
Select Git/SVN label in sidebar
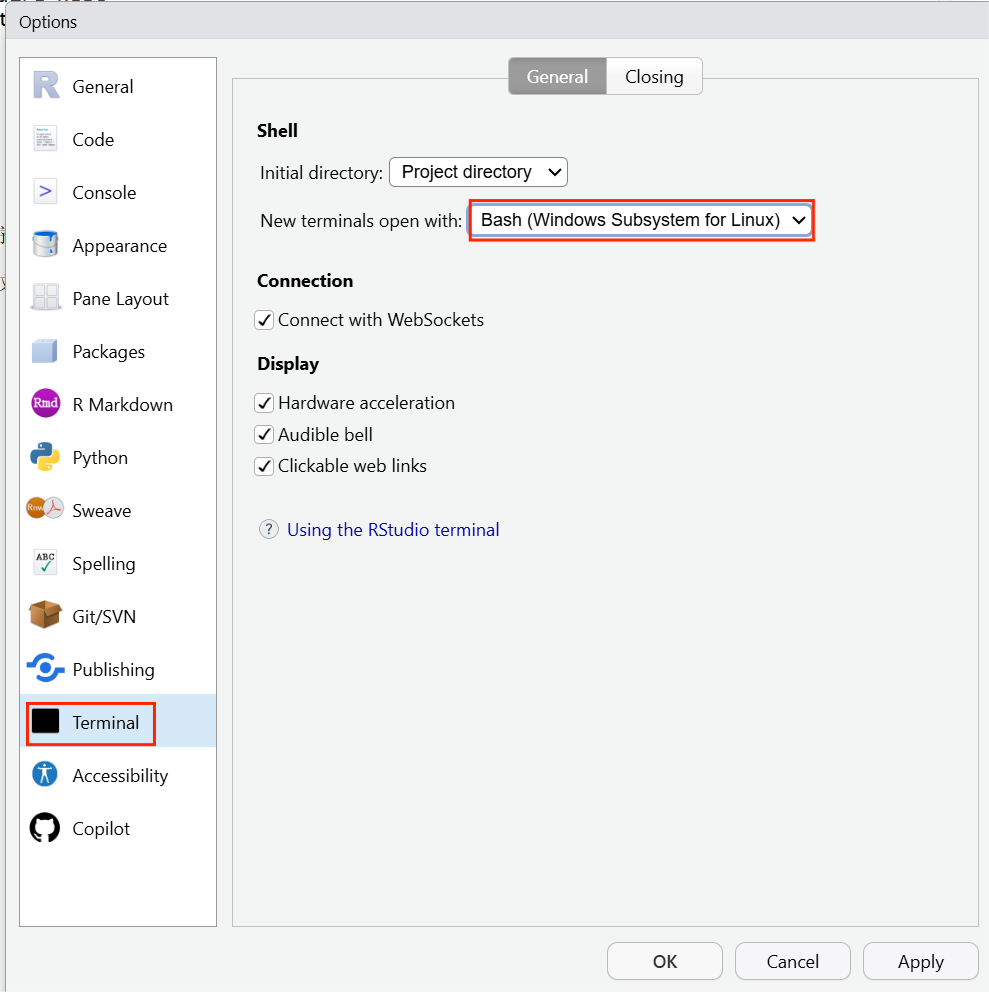click(104, 617)
